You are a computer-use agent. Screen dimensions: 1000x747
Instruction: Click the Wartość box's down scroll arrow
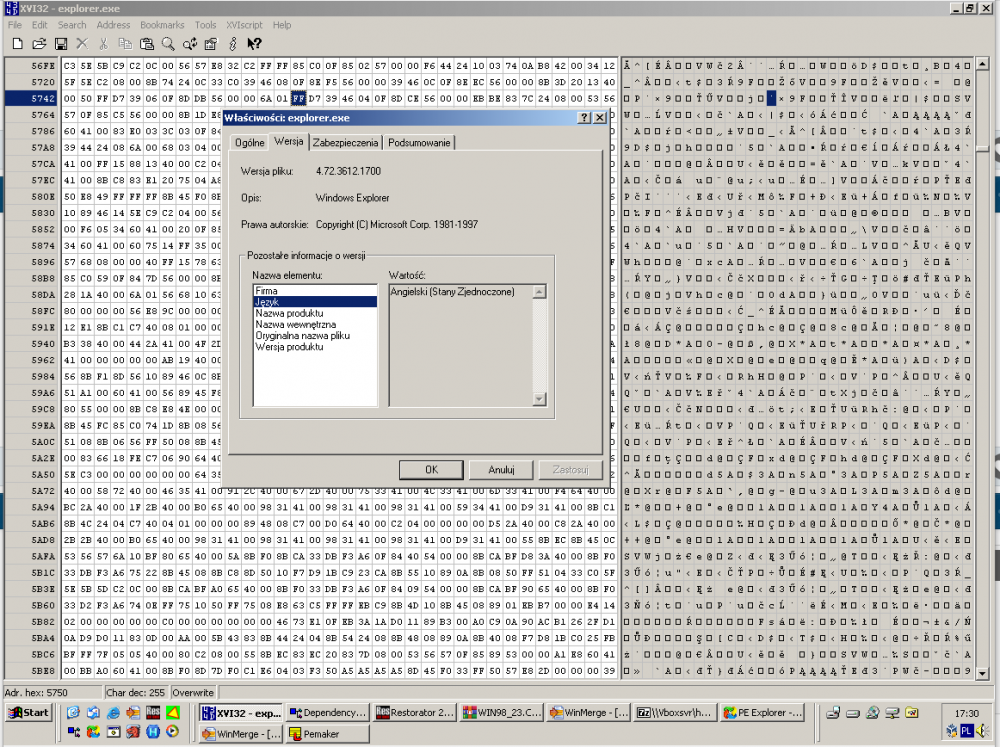click(x=540, y=399)
